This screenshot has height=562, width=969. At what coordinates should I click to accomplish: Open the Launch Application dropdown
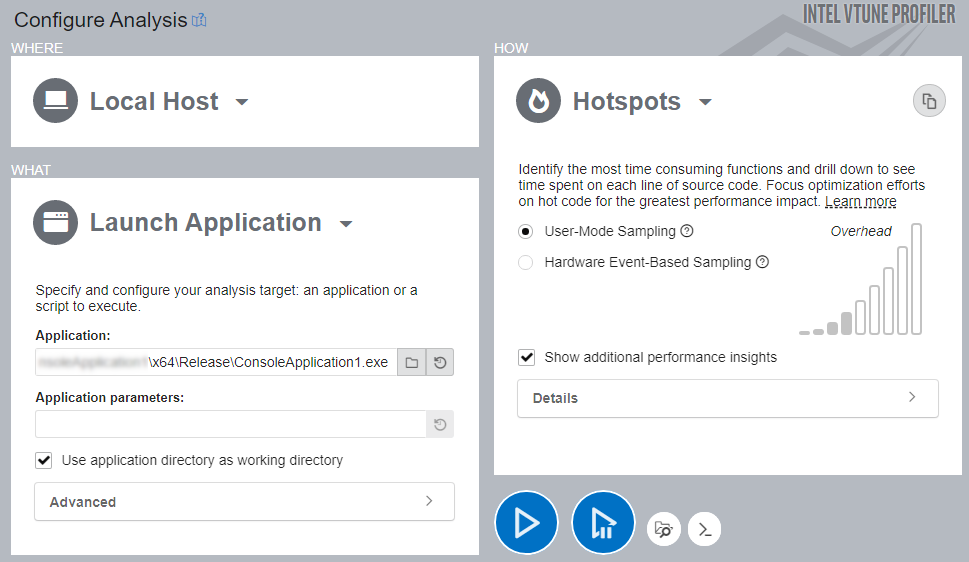pos(346,224)
